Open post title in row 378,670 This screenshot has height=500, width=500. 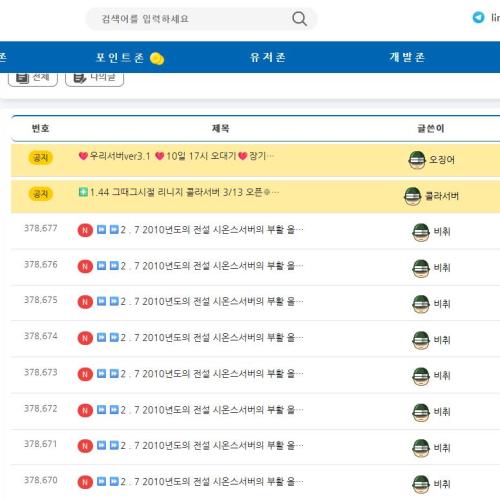click(200, 482)
